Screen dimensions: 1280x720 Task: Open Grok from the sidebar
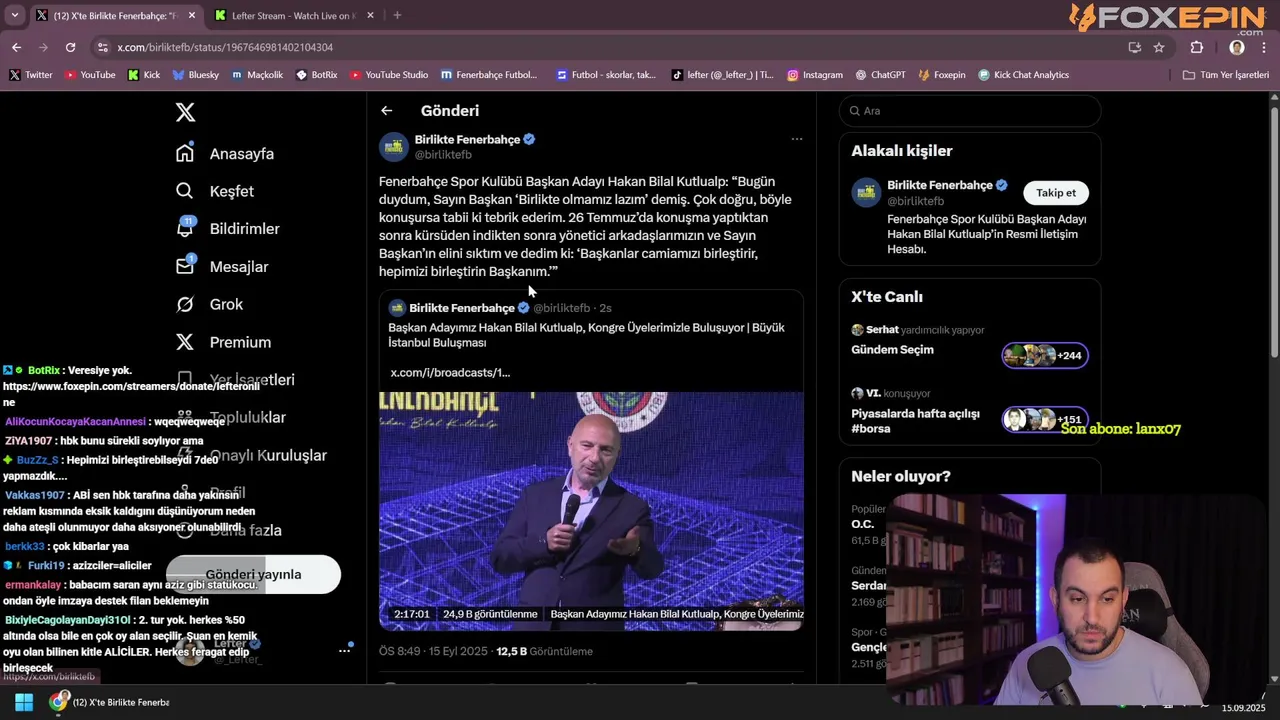point(209,304)
